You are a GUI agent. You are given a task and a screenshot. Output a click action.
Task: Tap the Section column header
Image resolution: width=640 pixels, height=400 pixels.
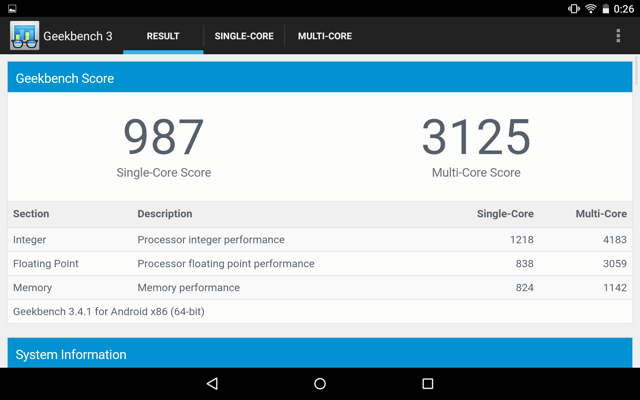pyautogui.click(x=31, y=214)
